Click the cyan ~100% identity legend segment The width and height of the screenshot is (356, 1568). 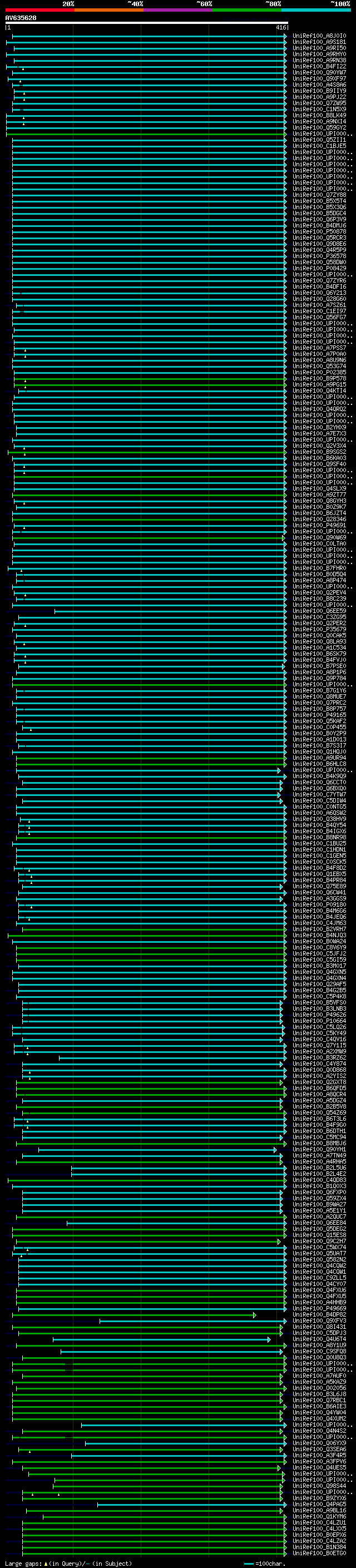coord(317,10)
